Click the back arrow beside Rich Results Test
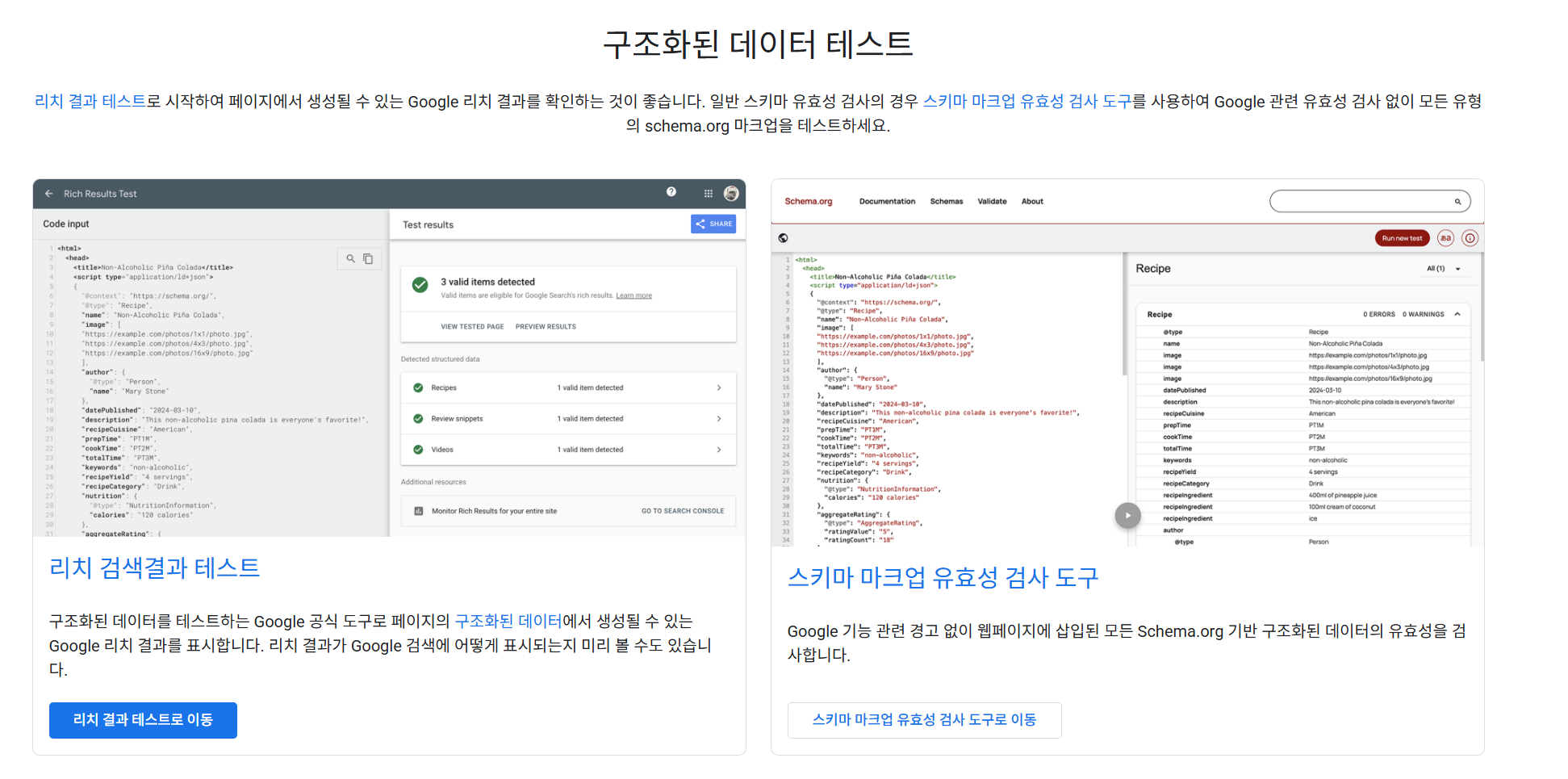1568x779 pixels. pos(49,194)
